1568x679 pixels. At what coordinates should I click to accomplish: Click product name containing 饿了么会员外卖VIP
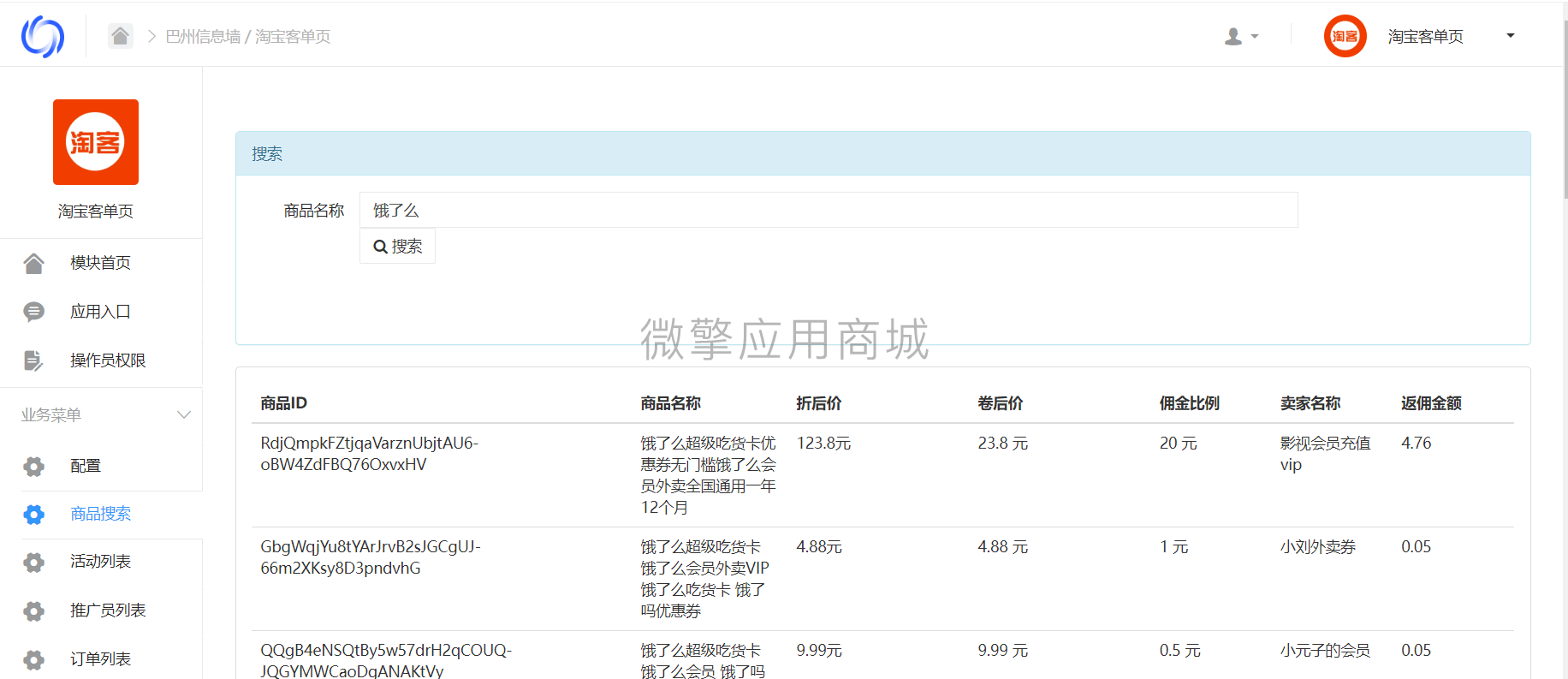pos(705,579)
